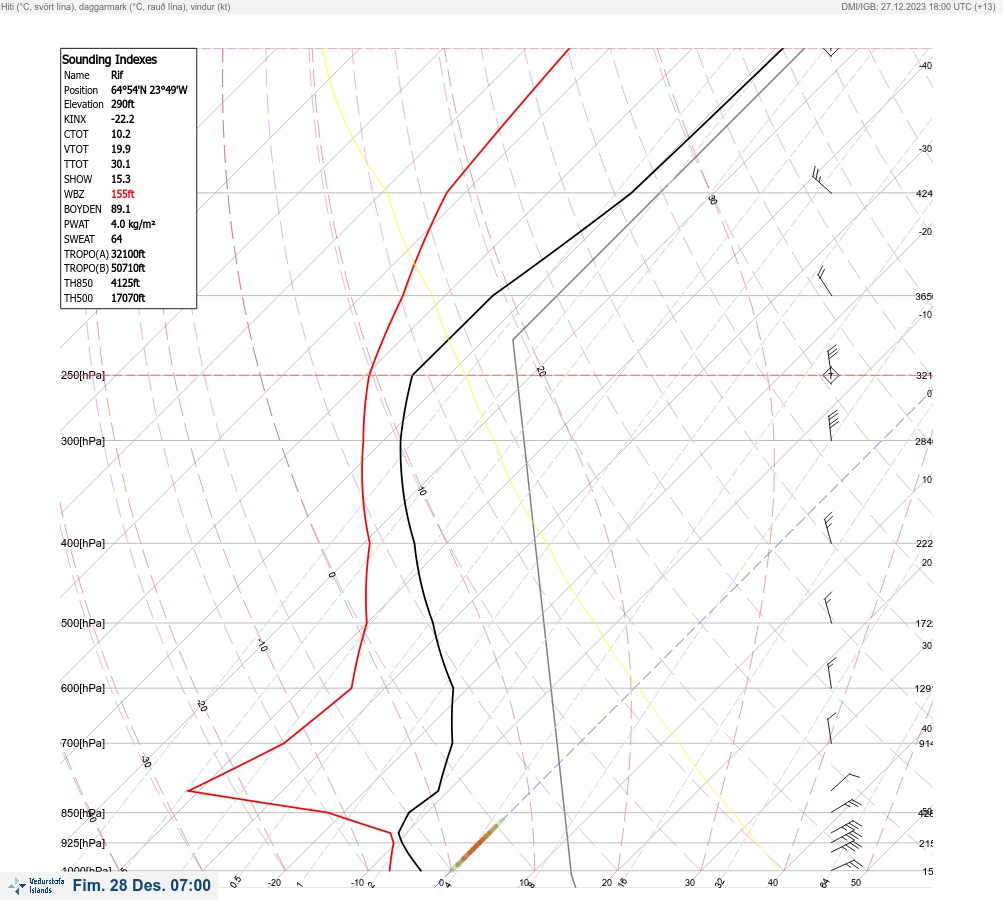Click the DMI/IGB 27.12.2023 18:00 UTC header
The height and width of the screenshot is (900, 1003).
(x=918, y=6)
